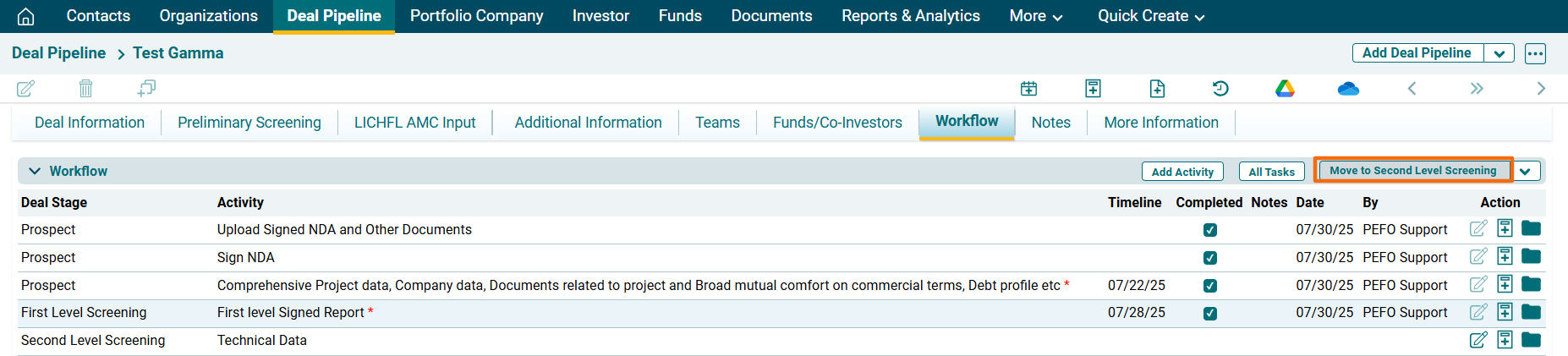Collapse the Workflow section
1568x356 pixels.
point(35,171)
